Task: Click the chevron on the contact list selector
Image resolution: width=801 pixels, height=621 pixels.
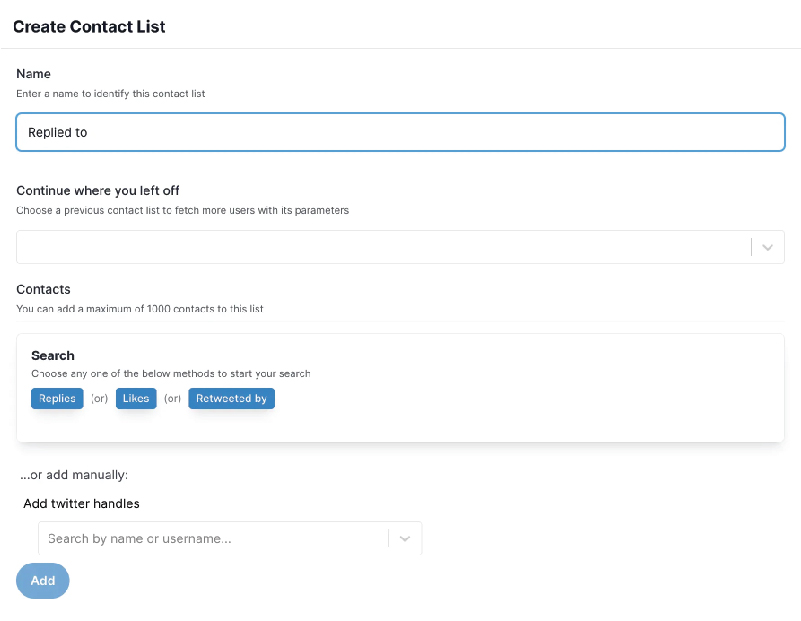Action: point(768,247)
